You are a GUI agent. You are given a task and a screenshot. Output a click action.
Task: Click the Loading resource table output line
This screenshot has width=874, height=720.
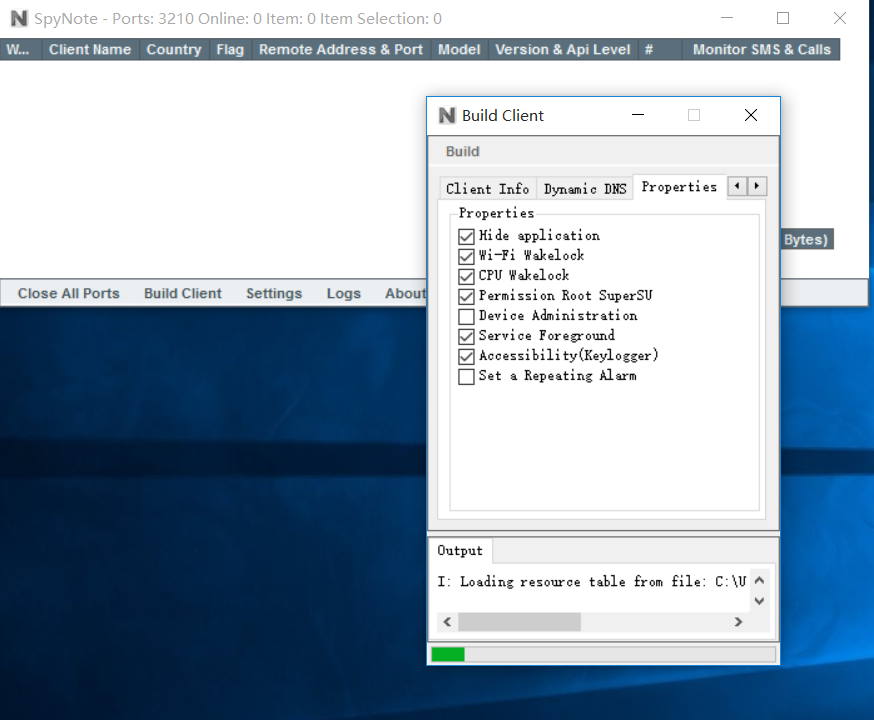pos(591,581)
